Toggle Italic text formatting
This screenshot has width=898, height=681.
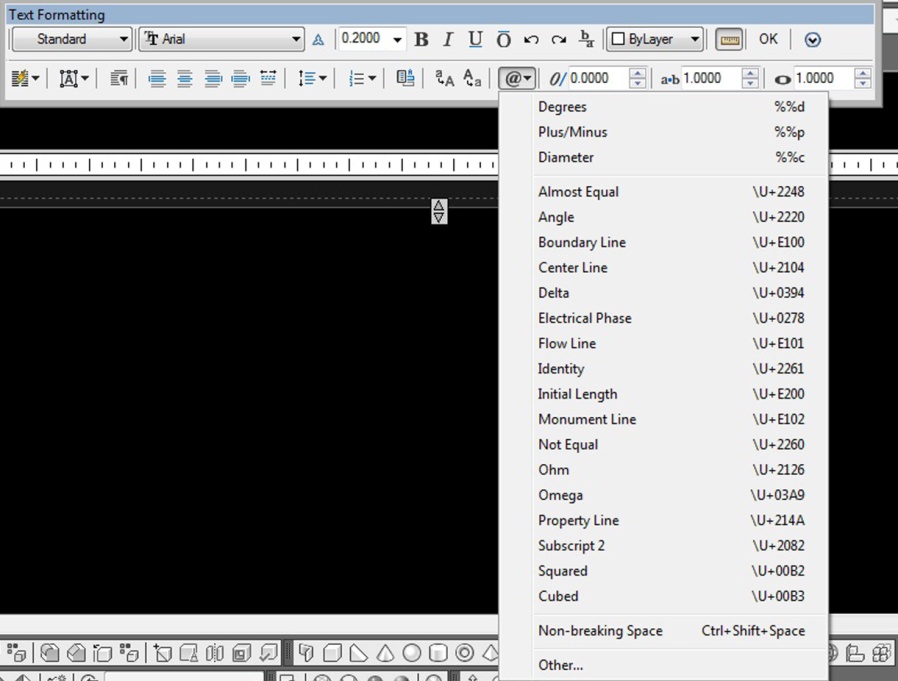(447, 39)
